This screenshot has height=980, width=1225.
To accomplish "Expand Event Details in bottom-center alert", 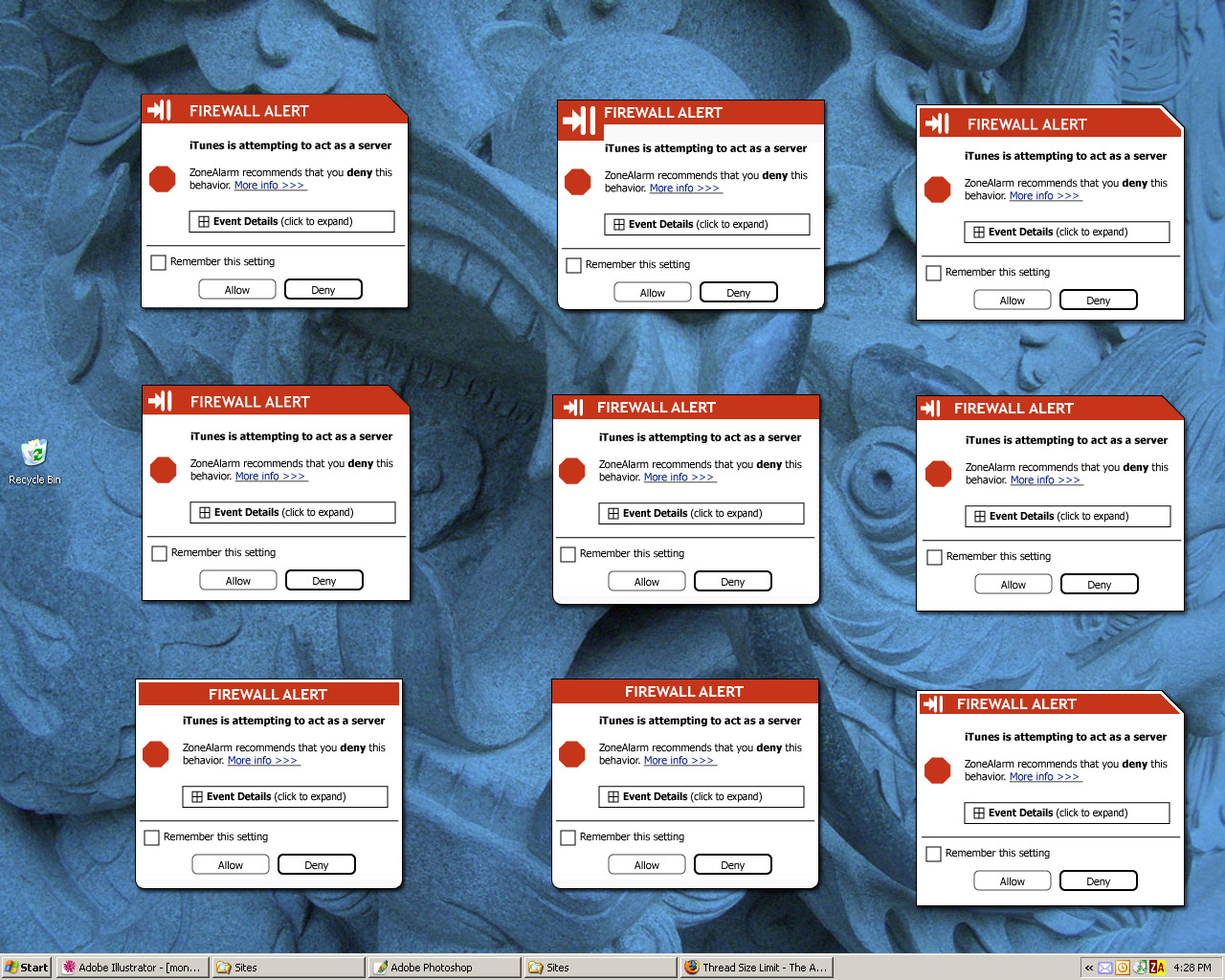I will 702,796.
